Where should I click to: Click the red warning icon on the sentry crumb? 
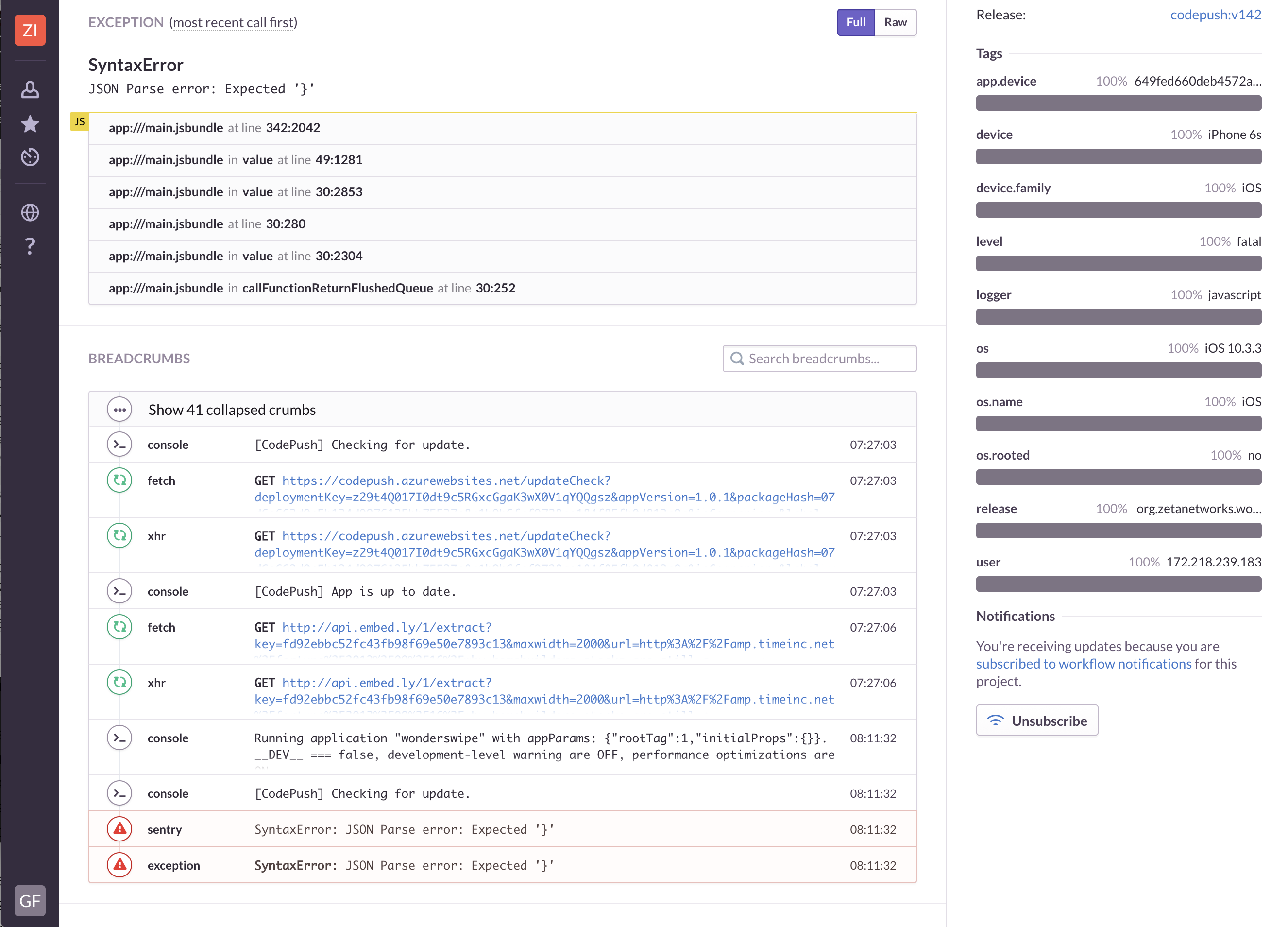119,829
